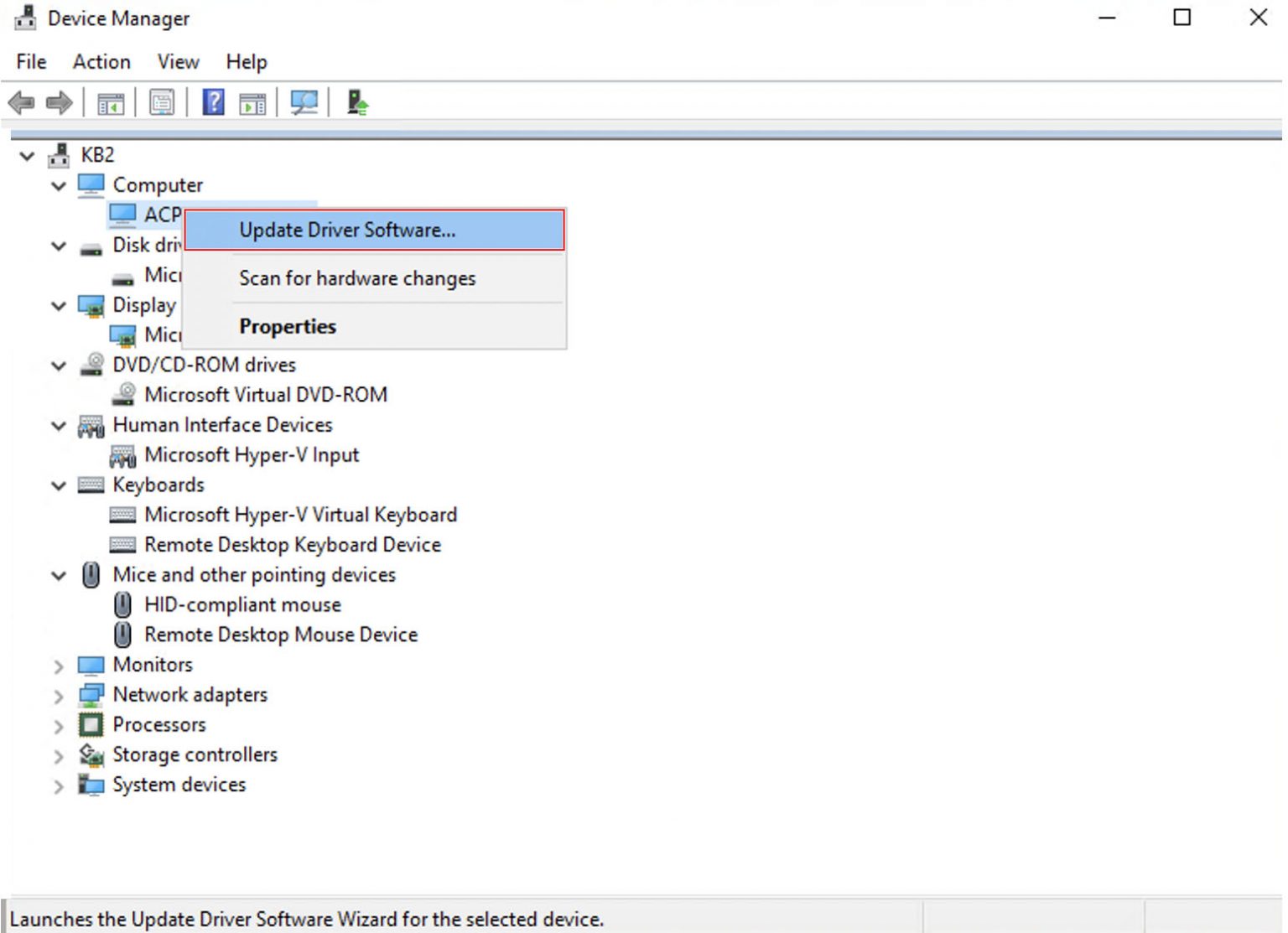
Task: Choose Update Driver Software from context menu
Action: [347, 230]
